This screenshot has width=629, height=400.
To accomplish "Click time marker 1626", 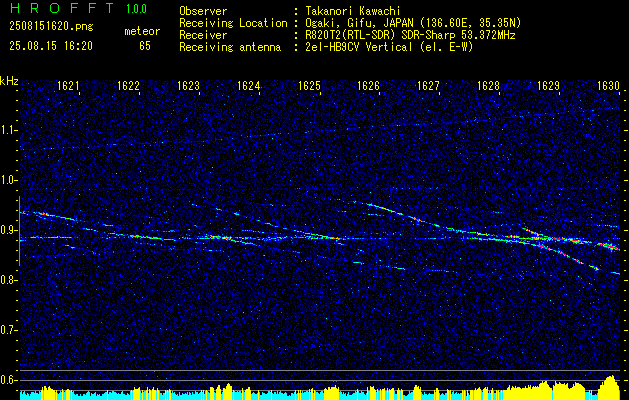I will tap(368, 86).
